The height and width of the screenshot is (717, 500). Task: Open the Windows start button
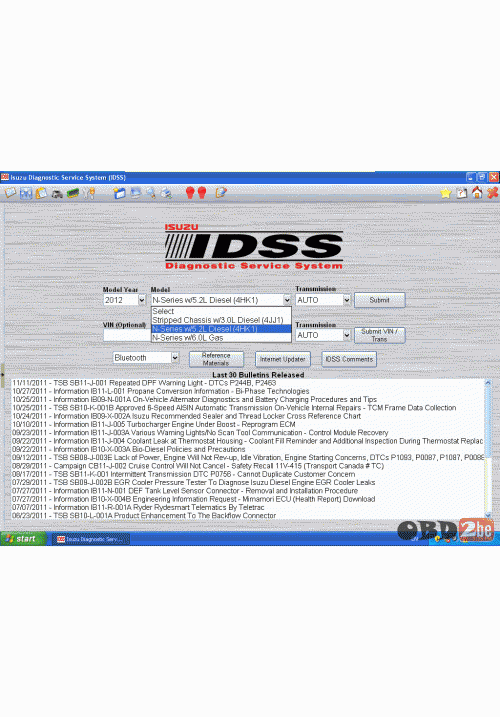[x=23, y=539]
